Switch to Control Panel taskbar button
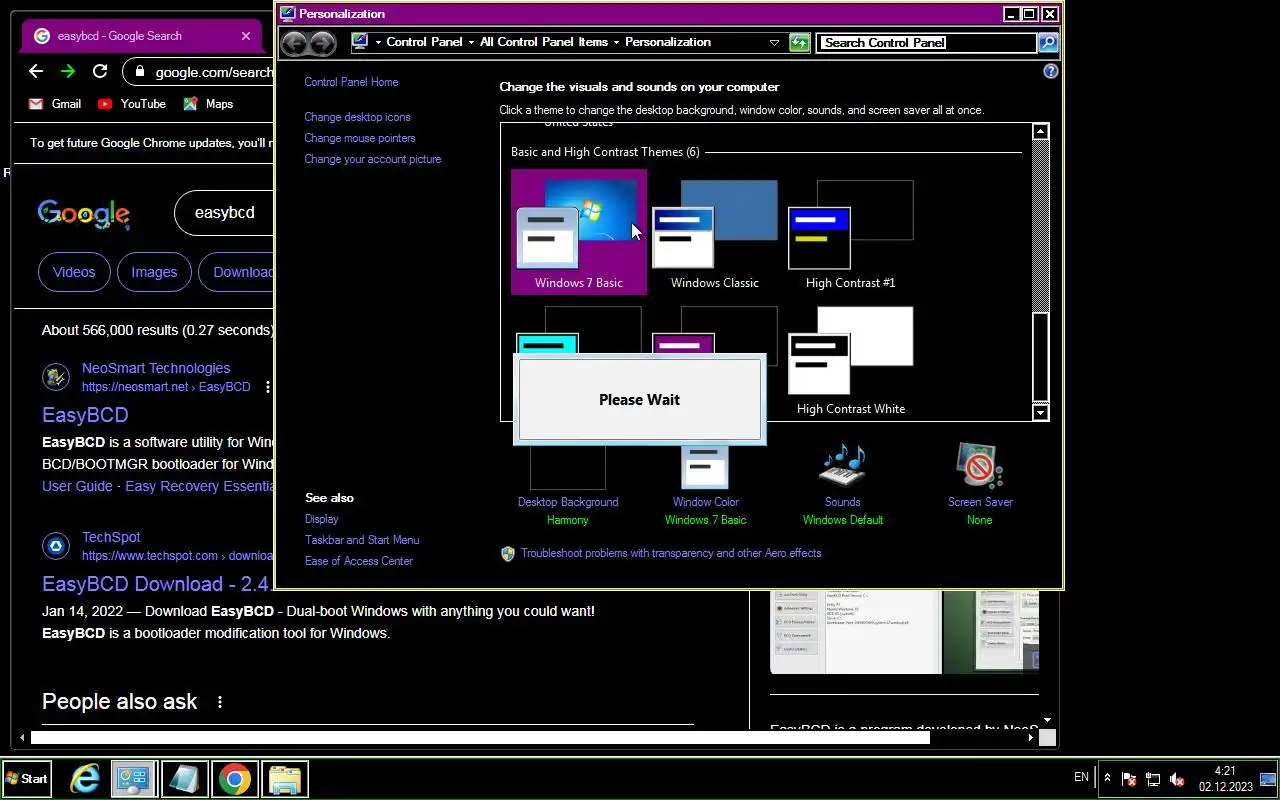 pos(133,779)
